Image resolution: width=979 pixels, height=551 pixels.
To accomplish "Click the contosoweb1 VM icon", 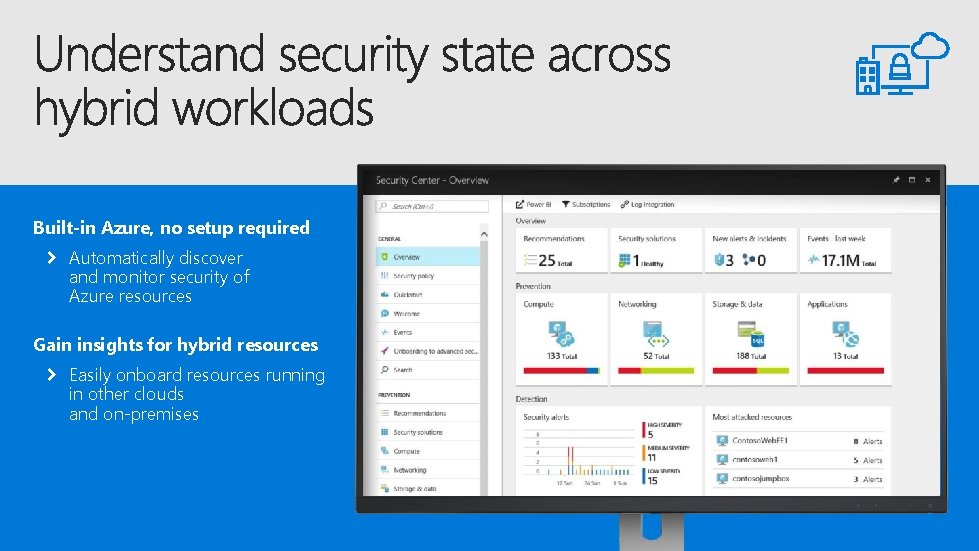I will [x=722, y=459].
